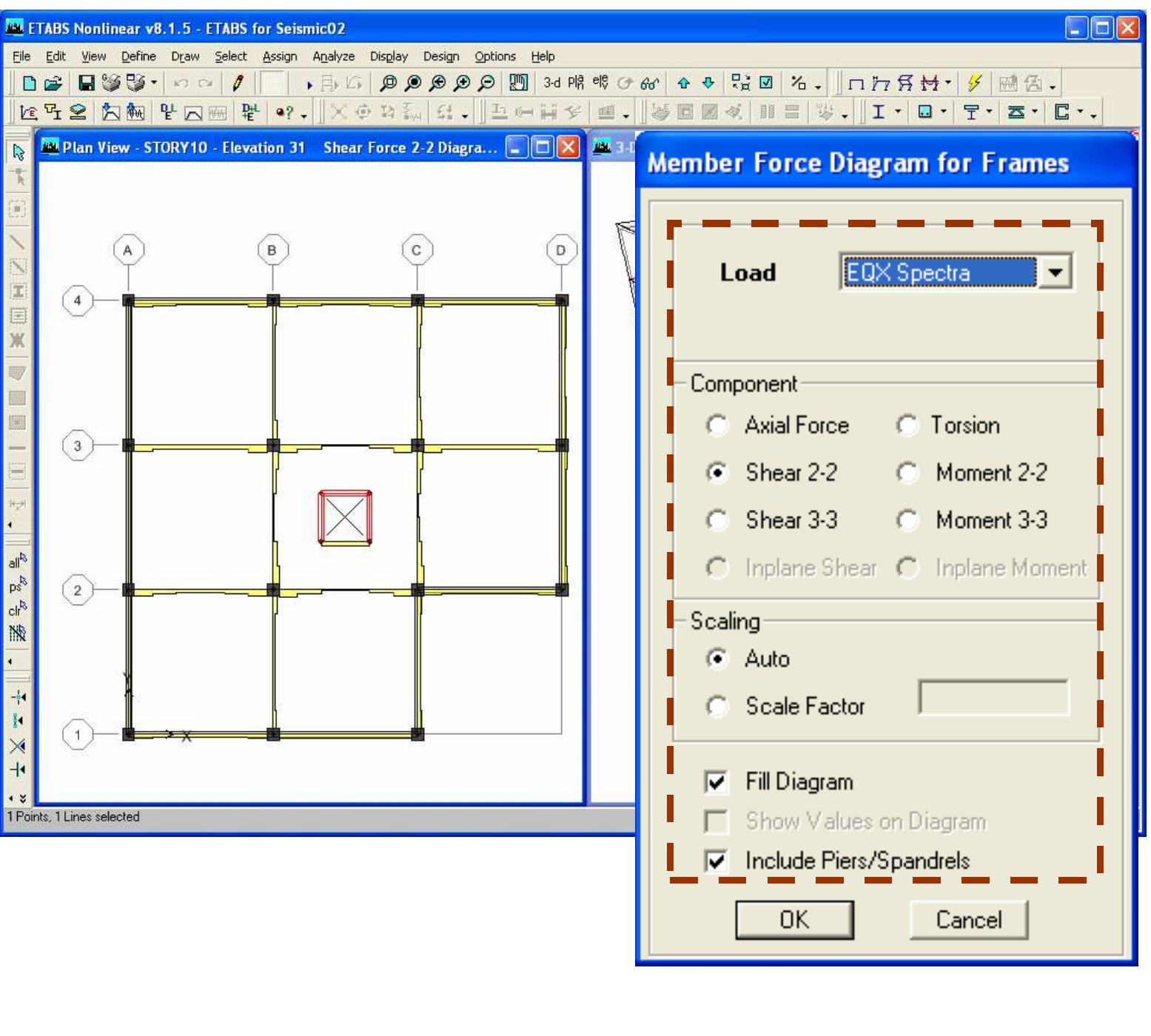
Task: Click the perspective glasses icon
Action: 650,83
